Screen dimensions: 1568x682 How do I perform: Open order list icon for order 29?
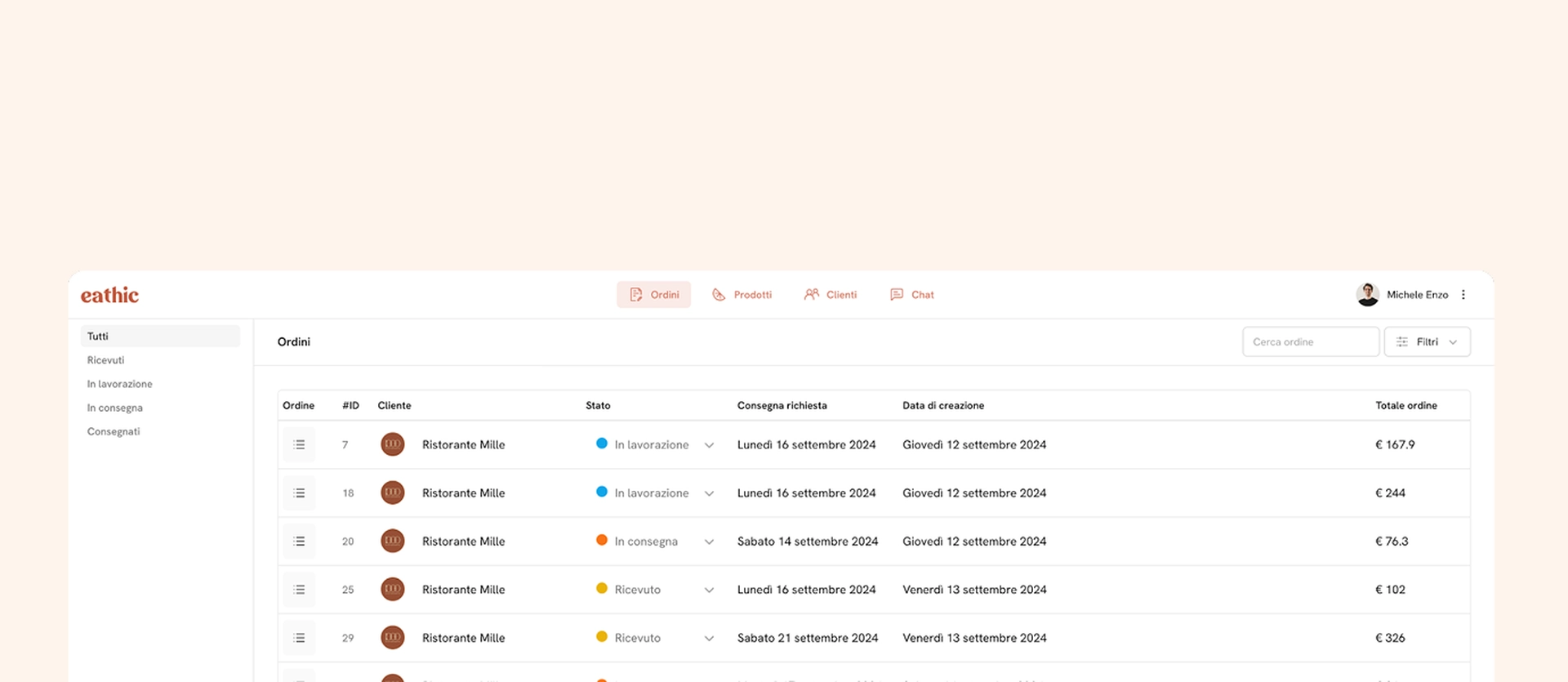click(299, 638)
